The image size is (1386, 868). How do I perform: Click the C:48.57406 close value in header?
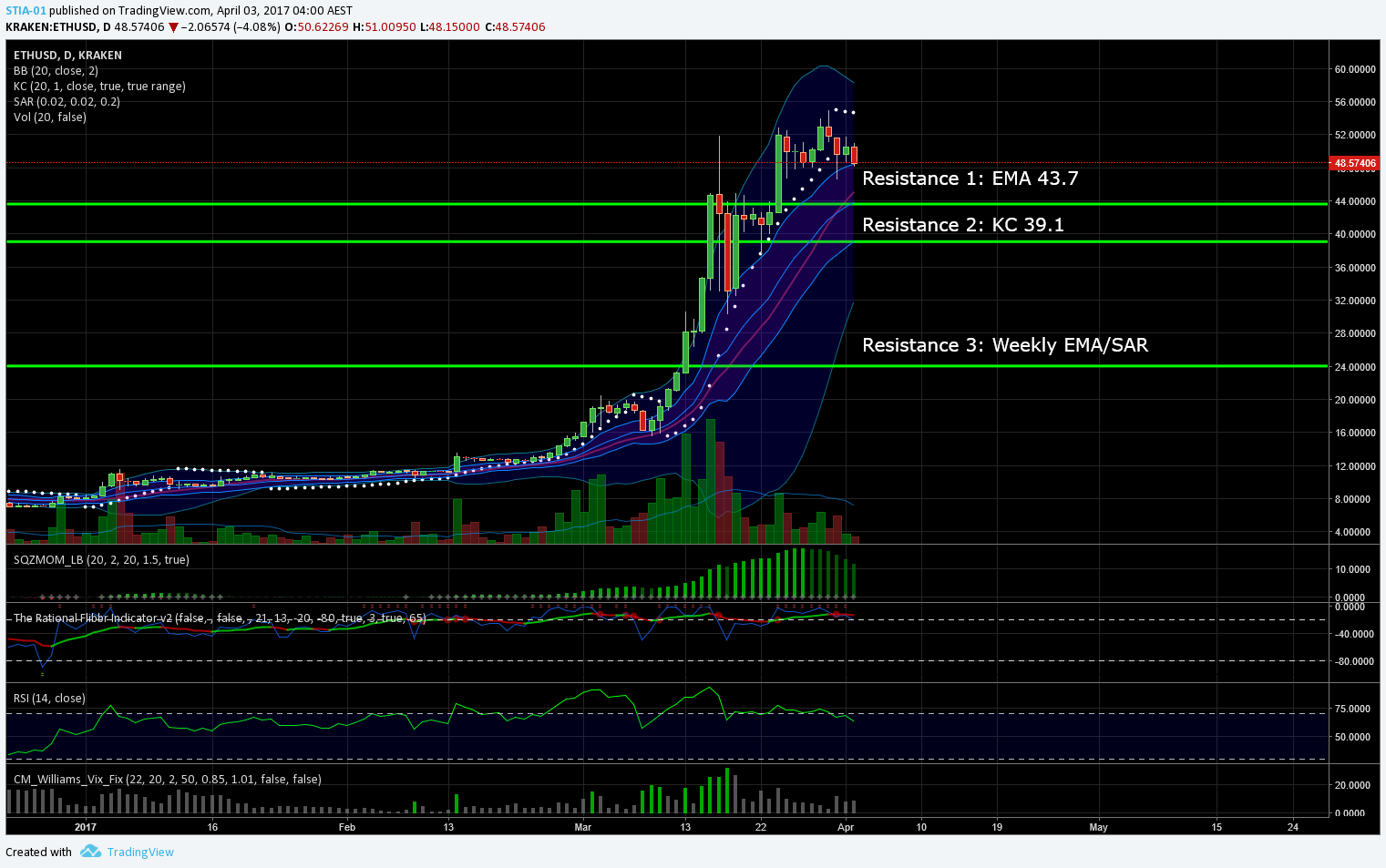pos(515,27)
